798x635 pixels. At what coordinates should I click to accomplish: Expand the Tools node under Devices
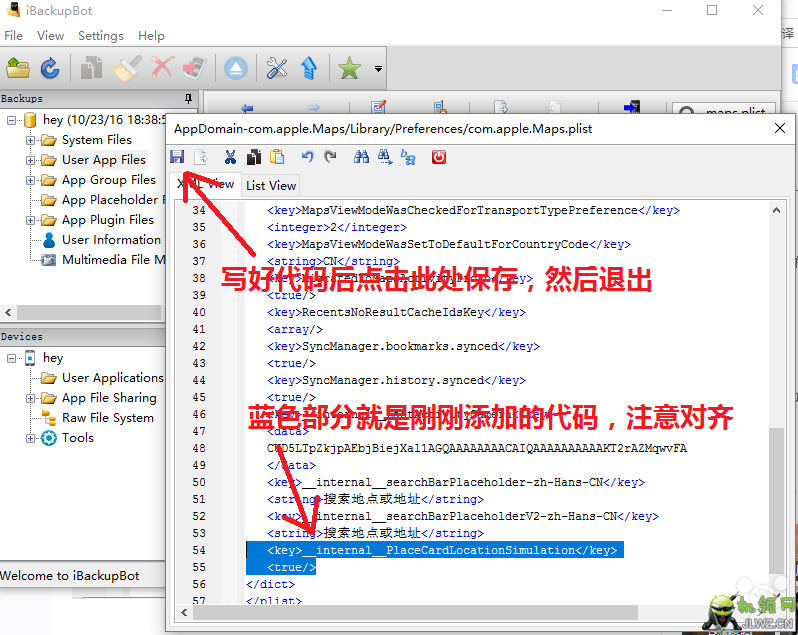[x=31, y=438]
